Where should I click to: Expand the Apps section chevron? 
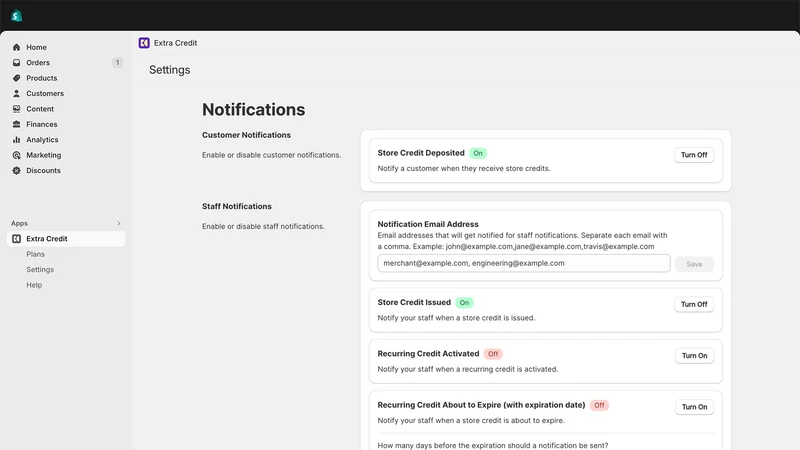[119, 223]
